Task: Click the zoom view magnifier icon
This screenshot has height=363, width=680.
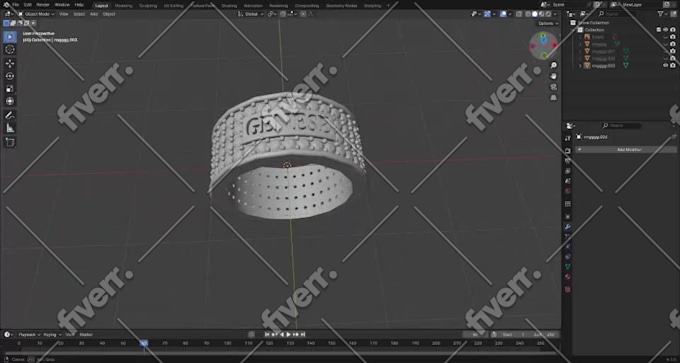Action: pos(553,65)
